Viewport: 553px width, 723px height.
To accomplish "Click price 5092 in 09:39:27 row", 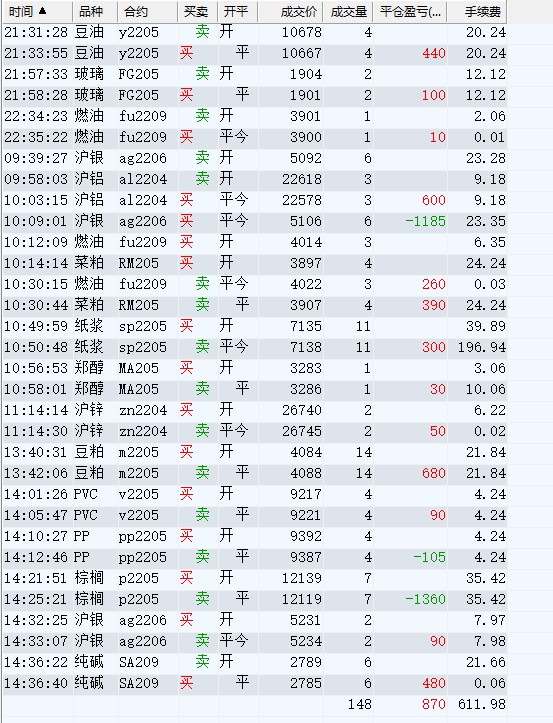I will click(305, 158).
